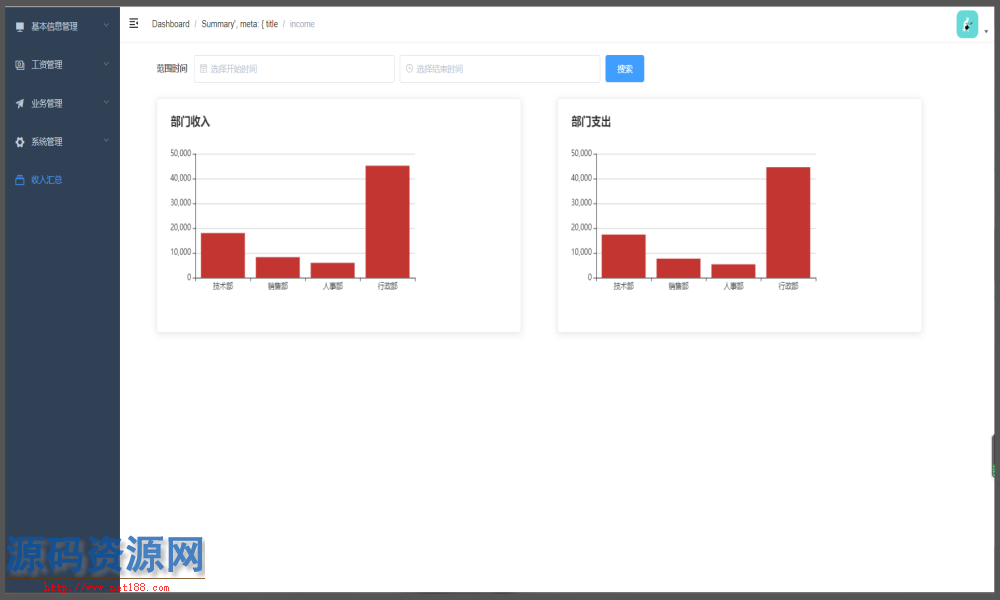Click the monitor icon beside 基本信息管理
The width and height of the screenshot is (1000, 600).
click(x=20, y=27)
